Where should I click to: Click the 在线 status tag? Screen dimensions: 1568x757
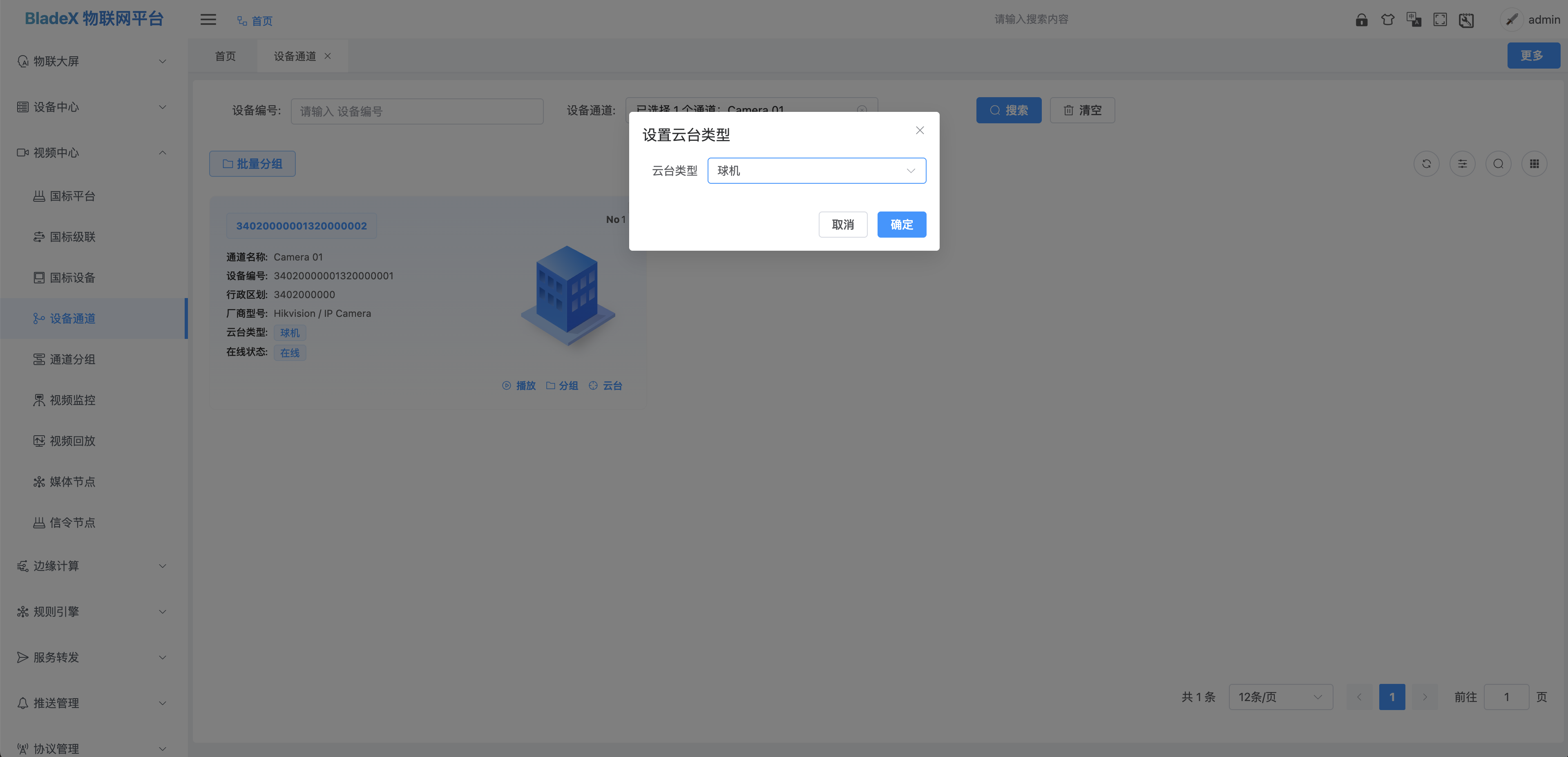[x=290, y=353]
